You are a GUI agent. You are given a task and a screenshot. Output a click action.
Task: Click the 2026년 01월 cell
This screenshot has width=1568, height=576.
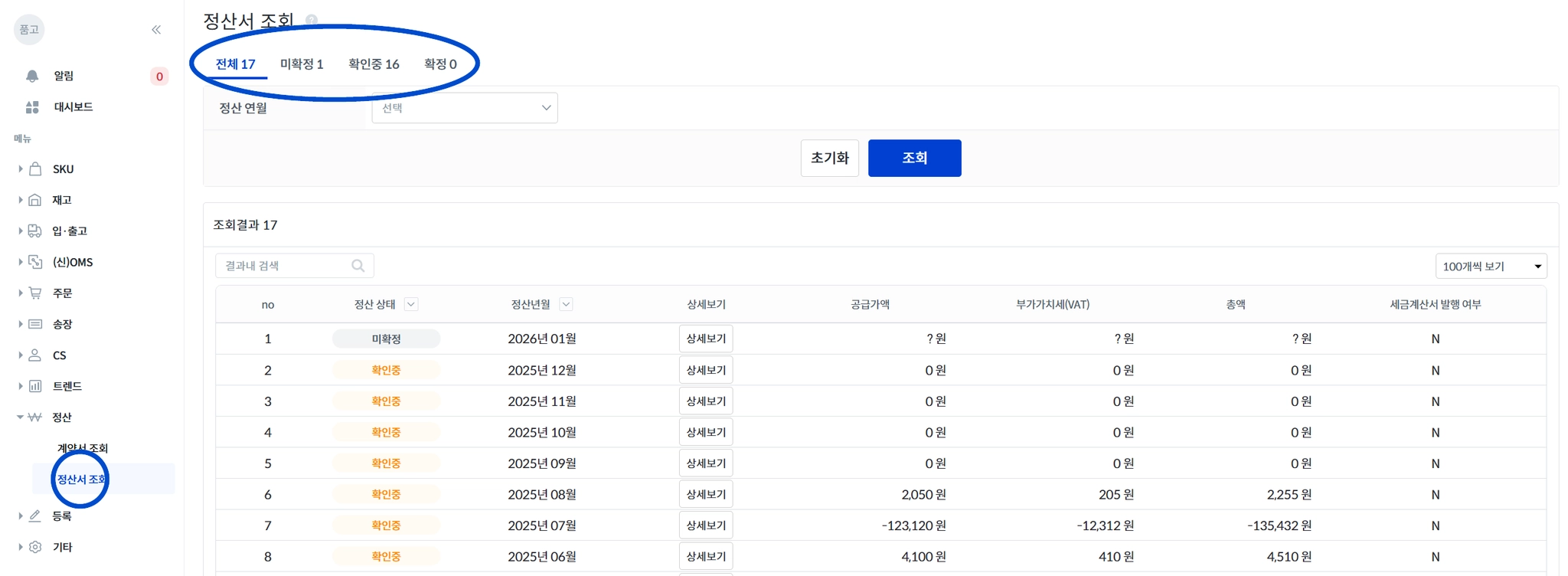[x=542, y=339]
